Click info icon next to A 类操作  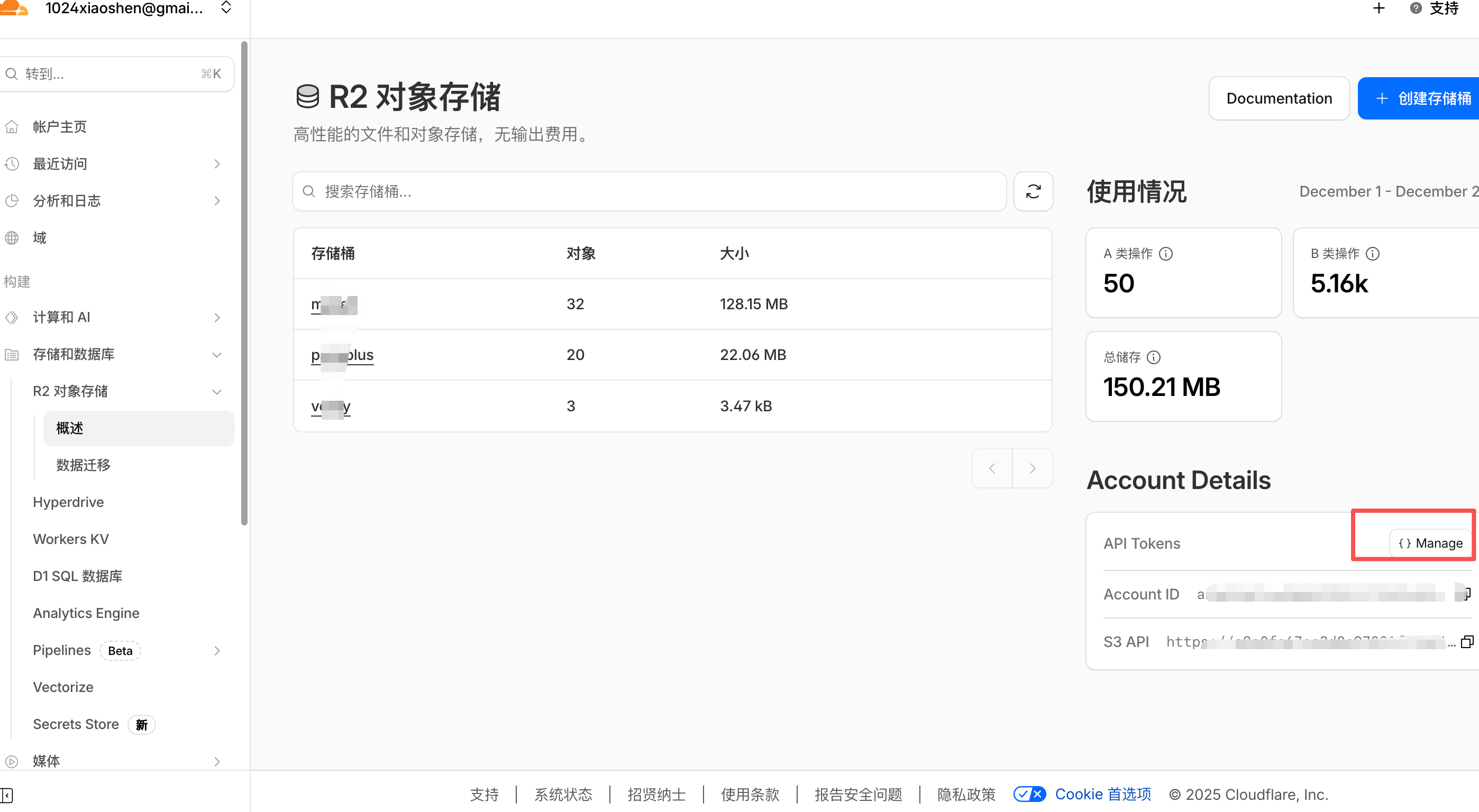(1165, 254)
